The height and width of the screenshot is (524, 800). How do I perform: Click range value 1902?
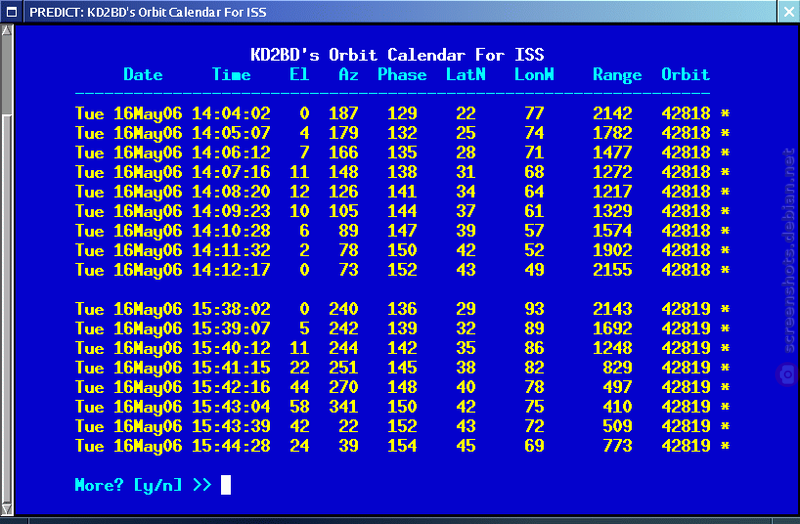tap(612, 251)
